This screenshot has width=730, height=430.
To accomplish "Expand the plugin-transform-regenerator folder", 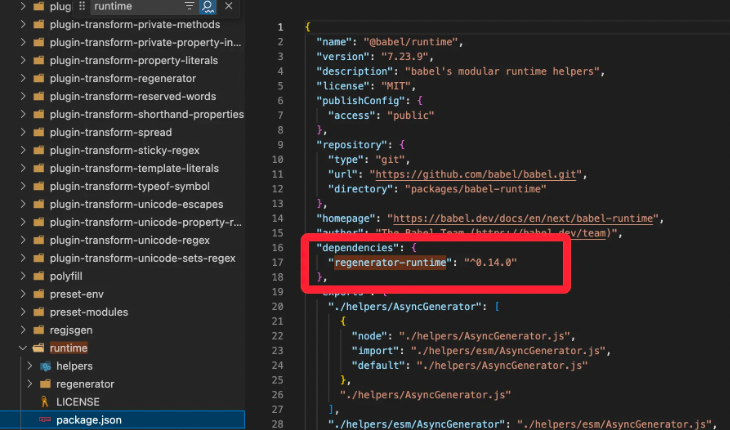I will [23, 78].
